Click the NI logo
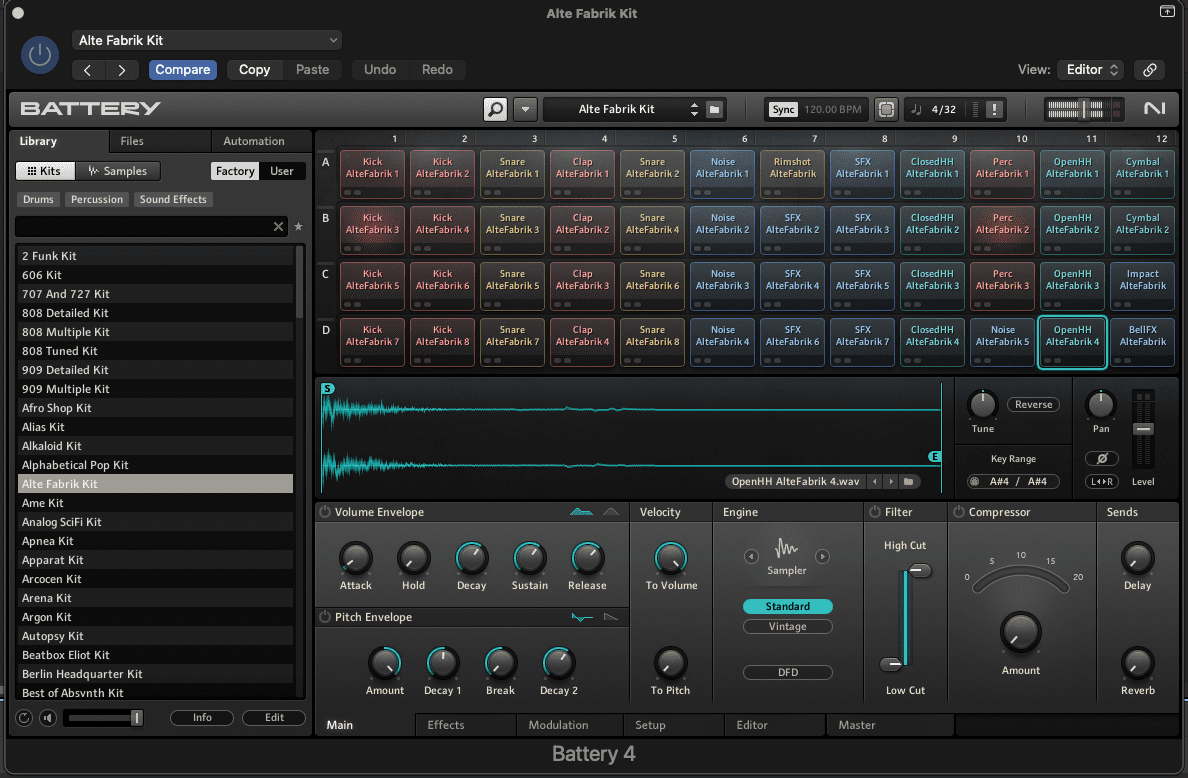Image resolution: width=1188 pixels, height=778 pixels. pos(1154,109)
